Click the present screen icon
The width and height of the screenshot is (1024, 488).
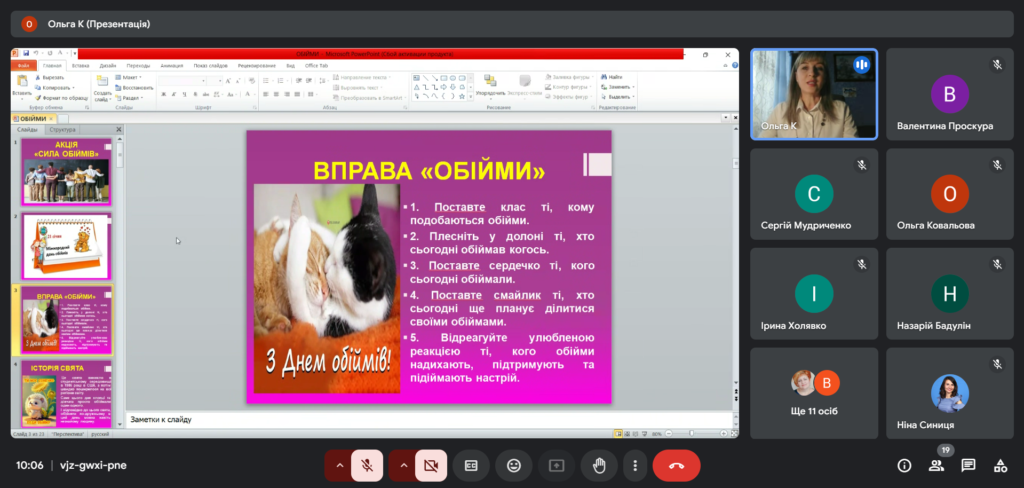(x=557, y=465)
